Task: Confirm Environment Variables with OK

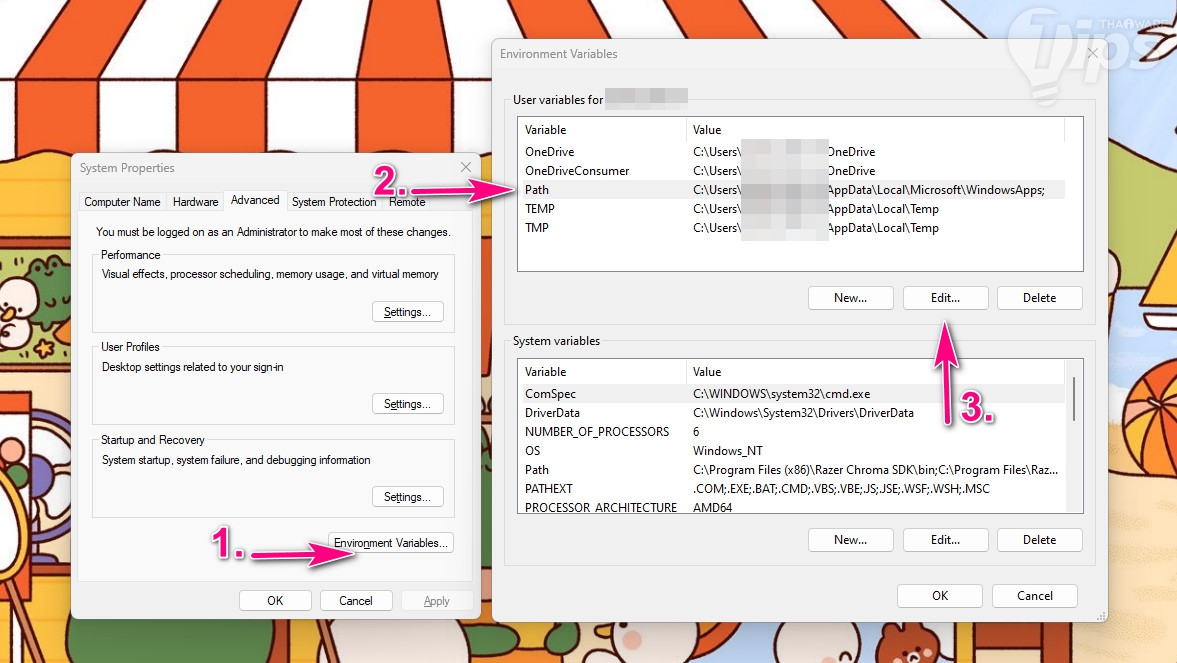Action: pos(940,595)
